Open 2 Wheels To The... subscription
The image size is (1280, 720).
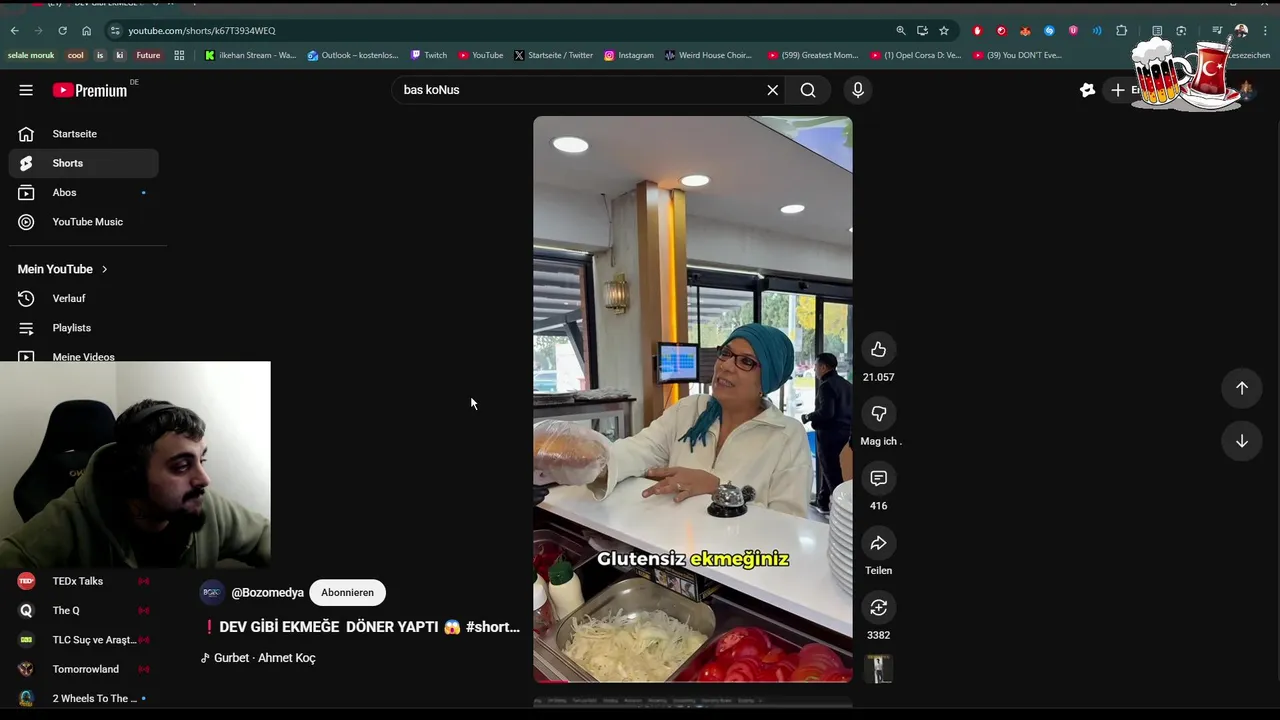click(x=84, y=698)
